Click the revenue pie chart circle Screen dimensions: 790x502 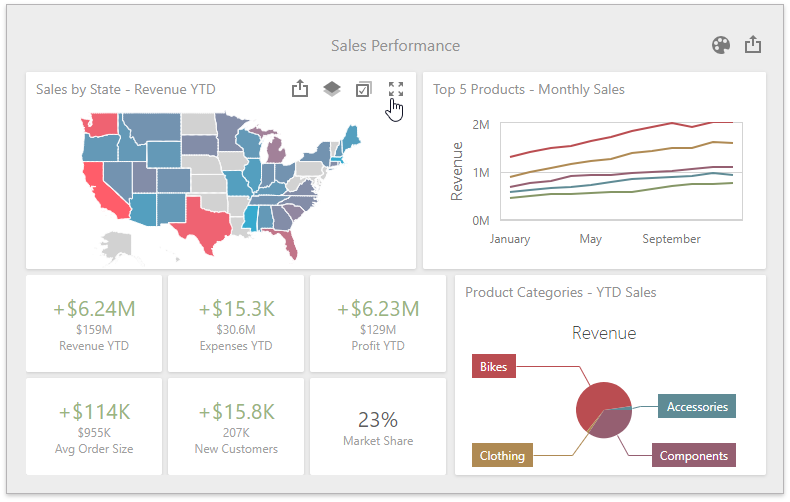(x=602, y=410)
